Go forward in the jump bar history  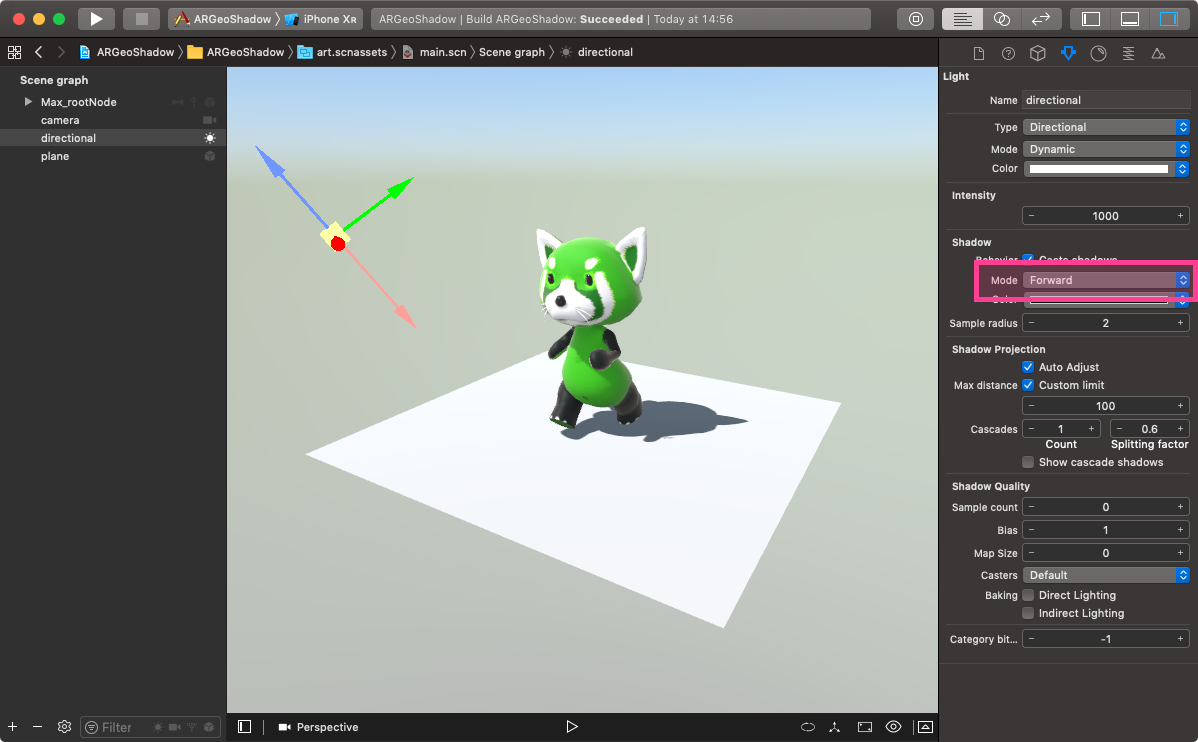[x=61, y=52]
